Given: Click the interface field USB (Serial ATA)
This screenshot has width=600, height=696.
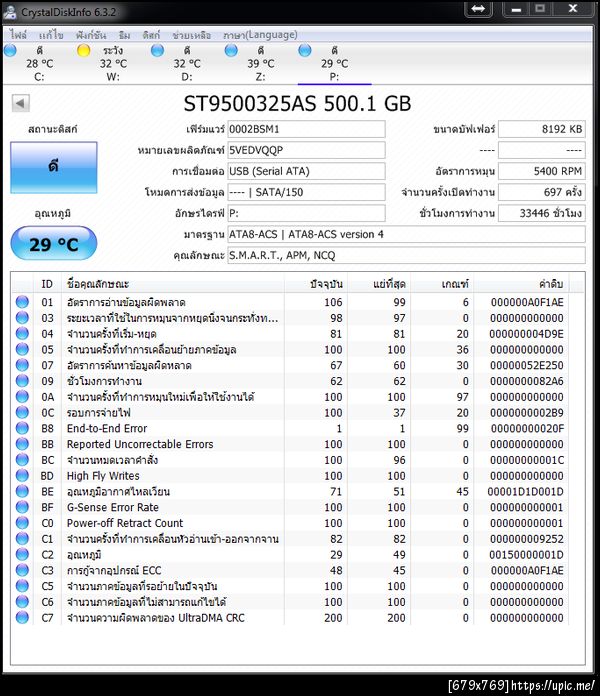Looking at the screenshot, I should (306, 171).
